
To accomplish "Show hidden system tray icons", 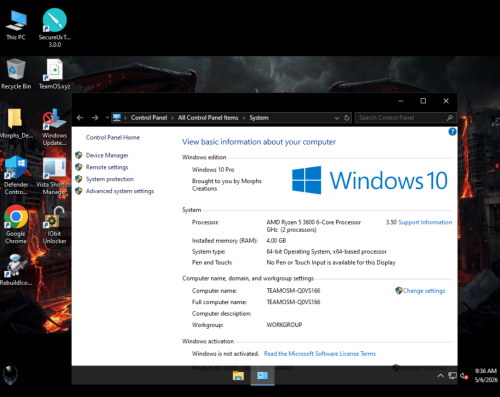I will click(x=440, y=376).
